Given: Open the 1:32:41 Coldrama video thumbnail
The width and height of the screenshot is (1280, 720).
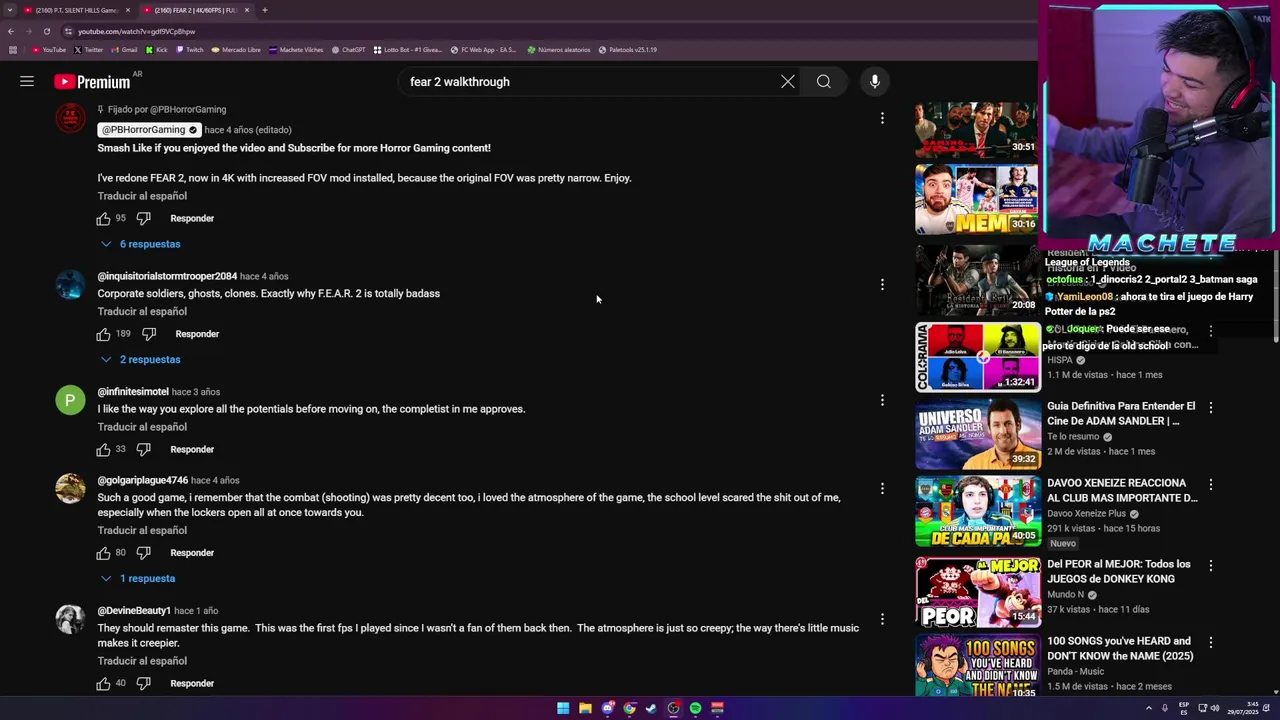Looking at the screenshot, I should [x=978, y=357].
